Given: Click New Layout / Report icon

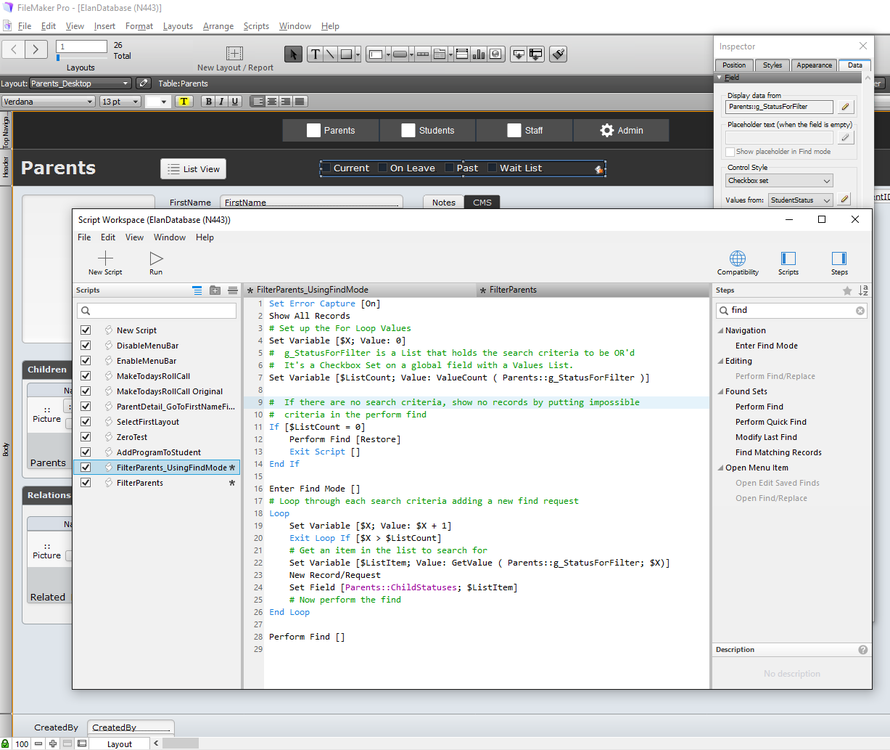Looking at the screenshot, I should pyautogui.click(x=234, y=53).
